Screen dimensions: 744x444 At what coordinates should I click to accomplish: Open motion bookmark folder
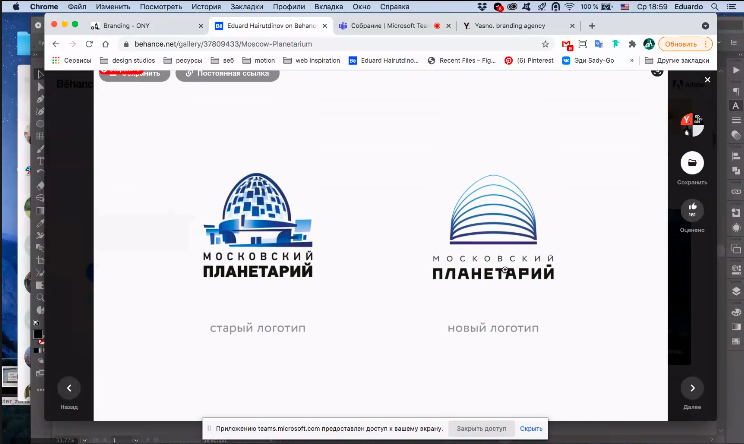(259, 61)
